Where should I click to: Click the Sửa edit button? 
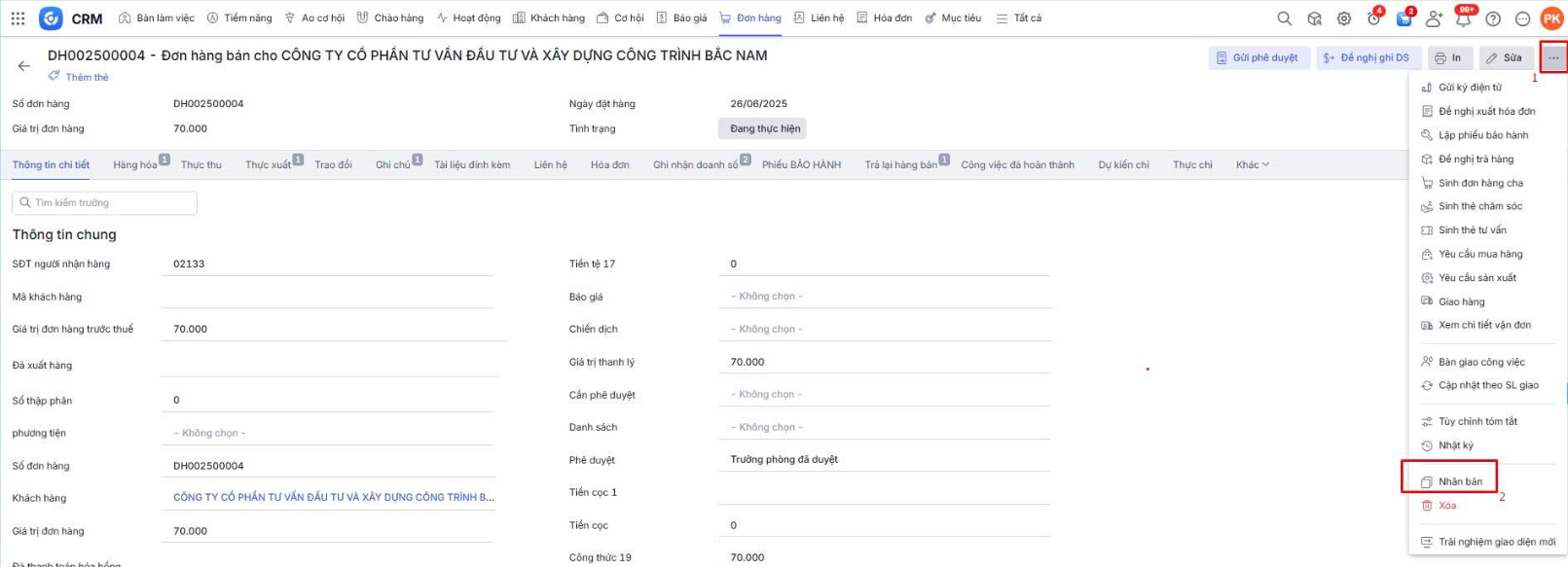(1505, 58)
